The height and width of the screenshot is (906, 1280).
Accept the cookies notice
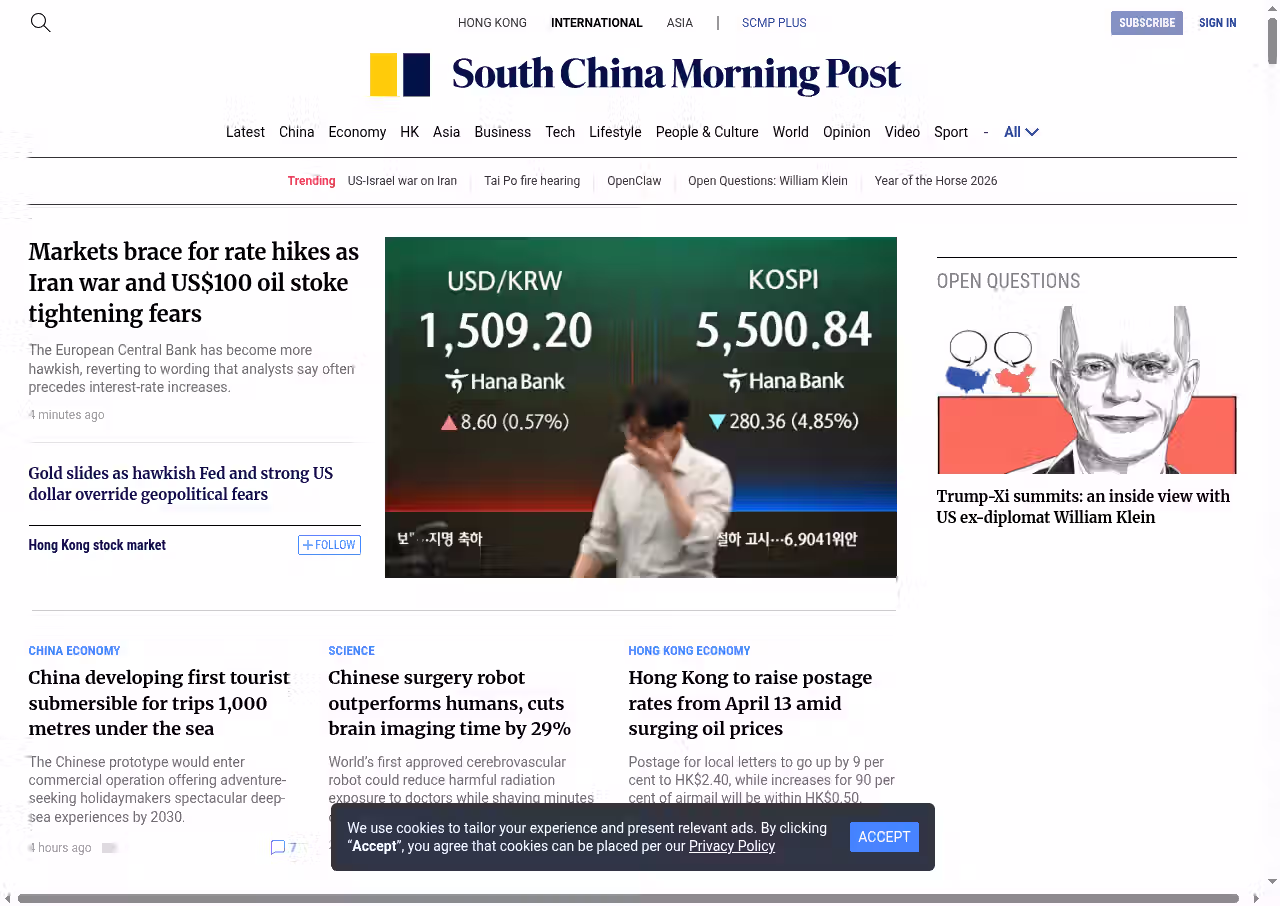(x=884, y=837)
